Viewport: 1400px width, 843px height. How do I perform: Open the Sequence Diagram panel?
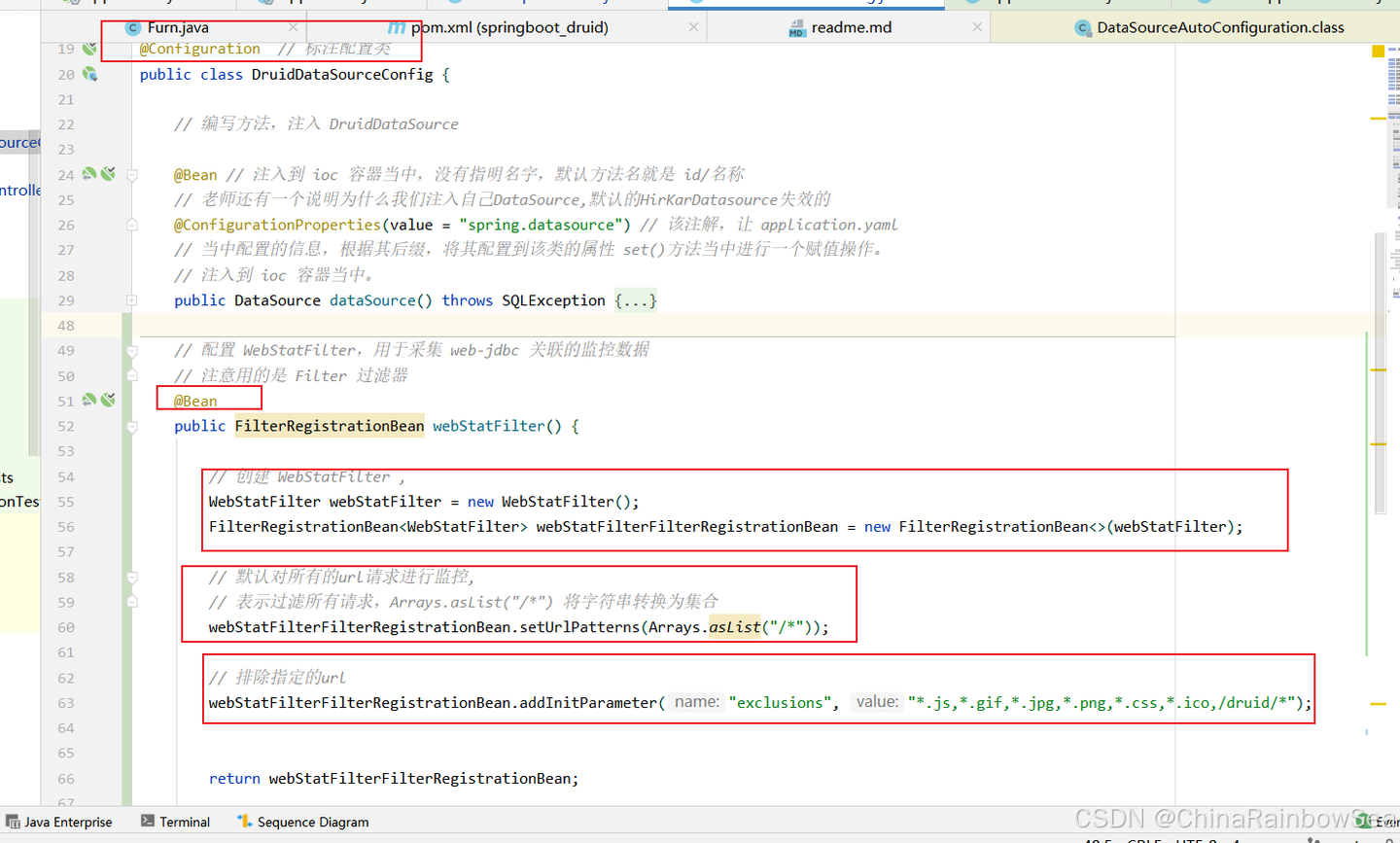[302, 822]
